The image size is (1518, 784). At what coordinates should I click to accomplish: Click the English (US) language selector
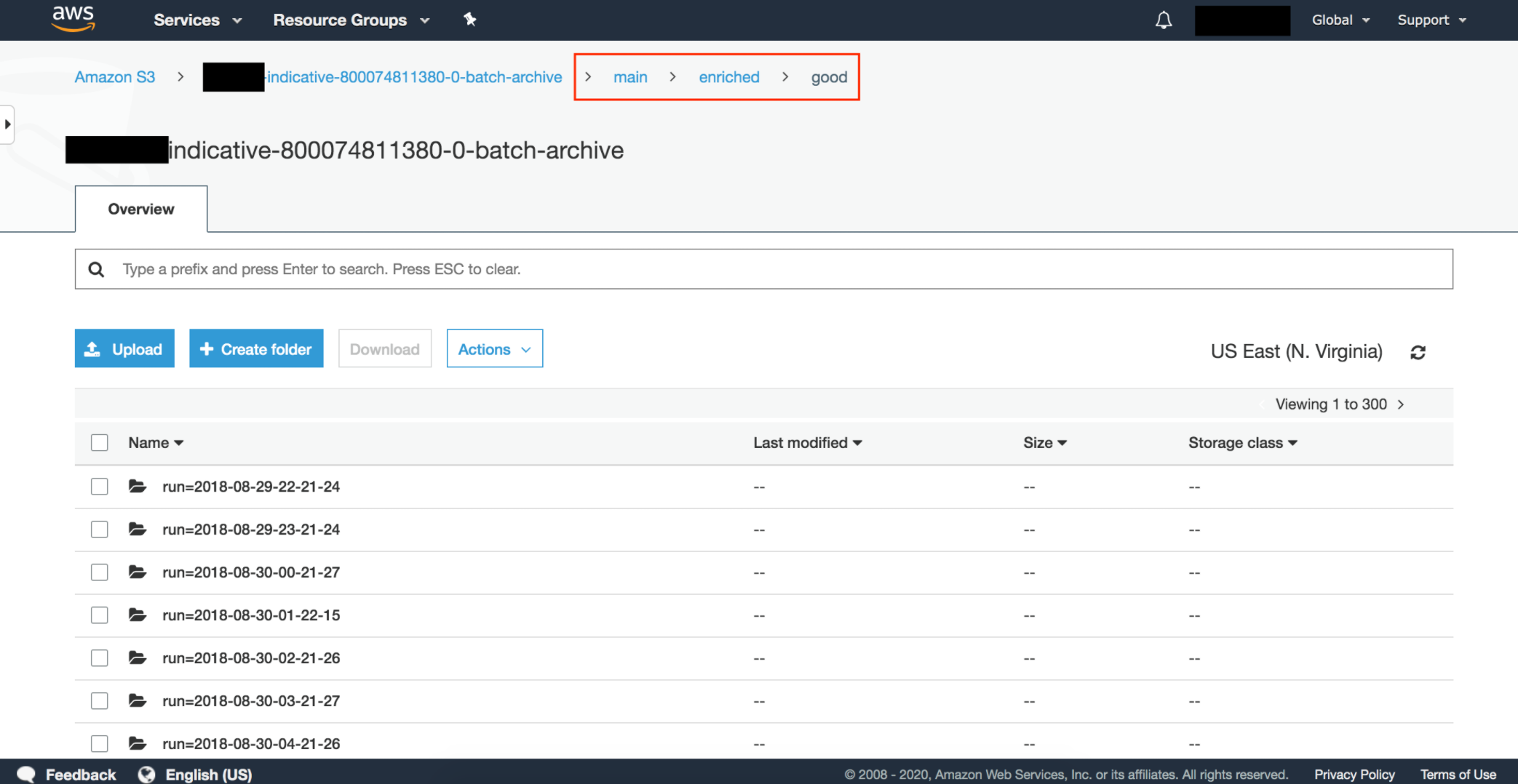click(x=209, y=775)
